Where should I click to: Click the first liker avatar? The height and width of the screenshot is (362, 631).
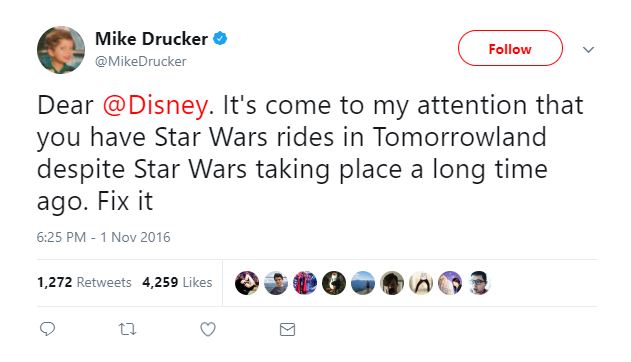click(247, 283)
